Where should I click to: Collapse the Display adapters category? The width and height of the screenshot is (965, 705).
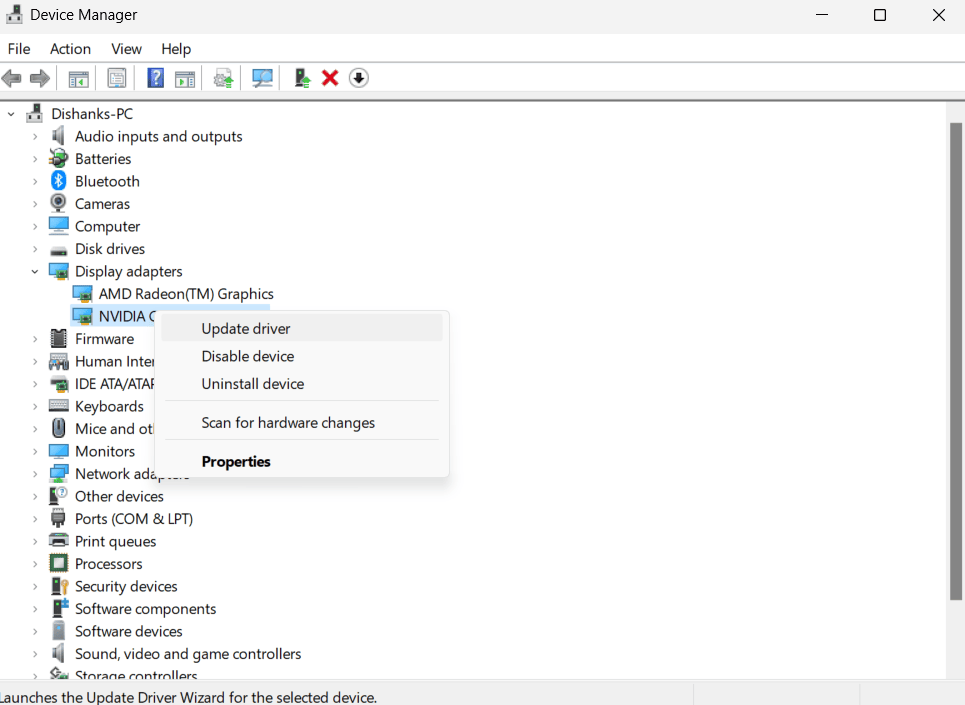33,271
